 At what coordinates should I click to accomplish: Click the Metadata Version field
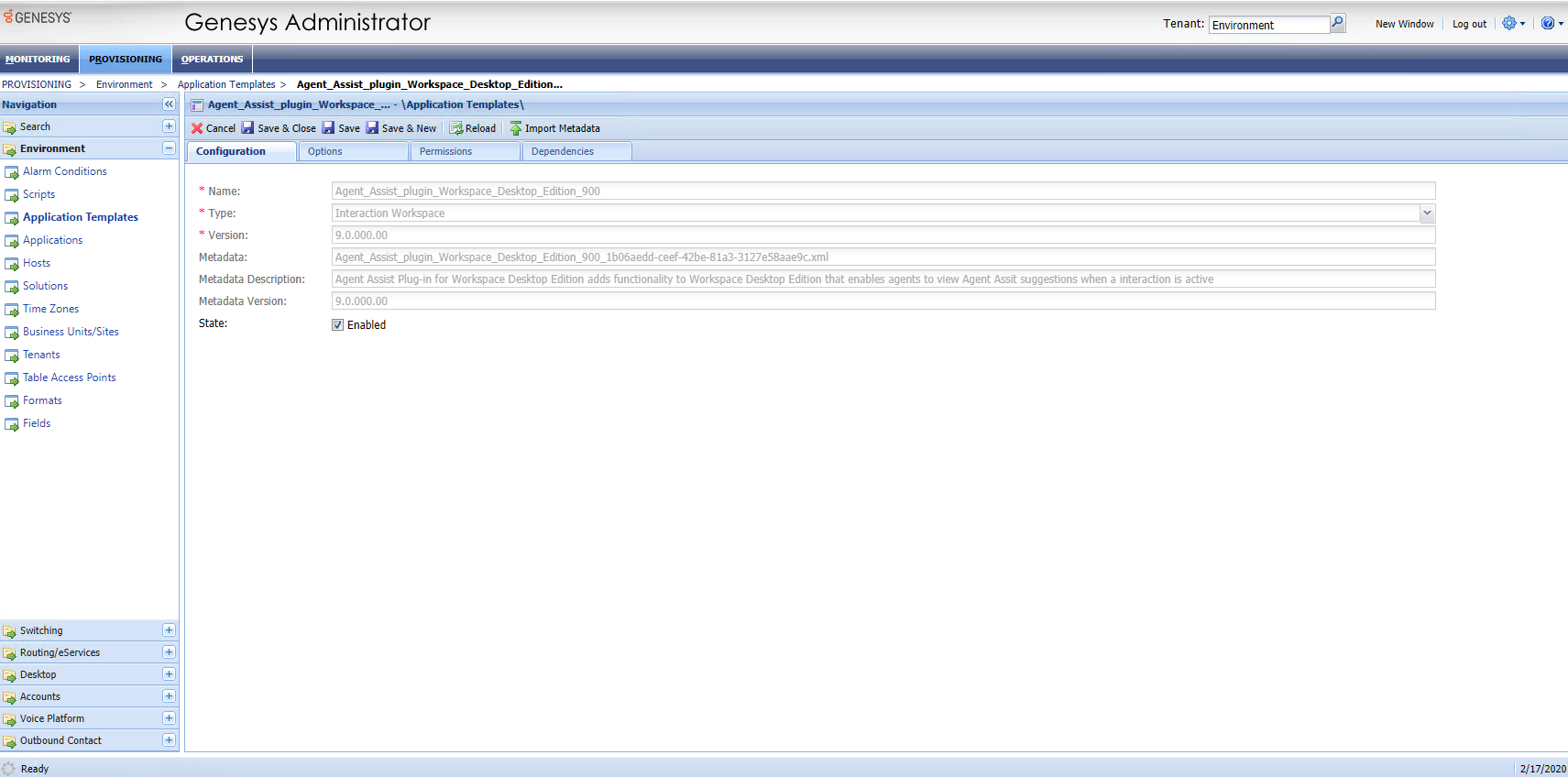[883, 301]
